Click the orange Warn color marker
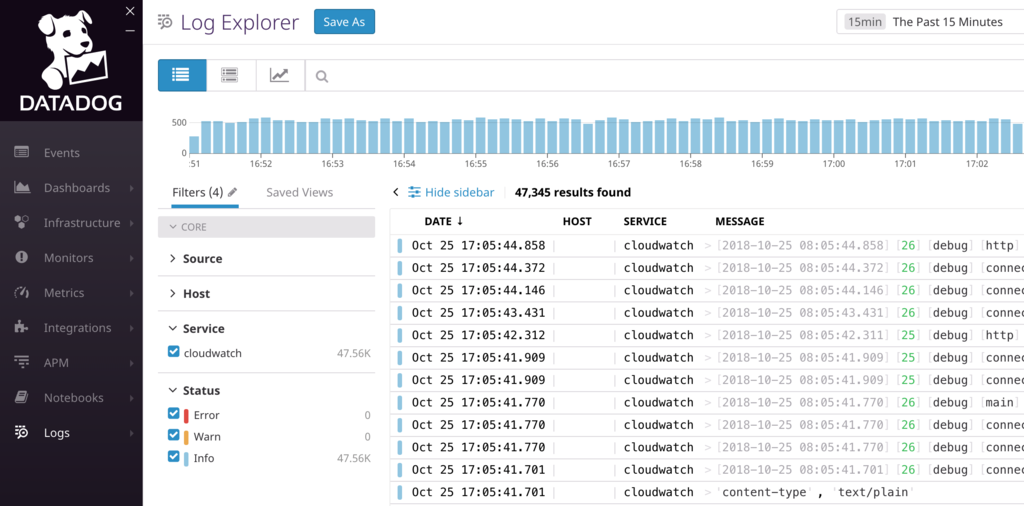 tap(186, 437)
